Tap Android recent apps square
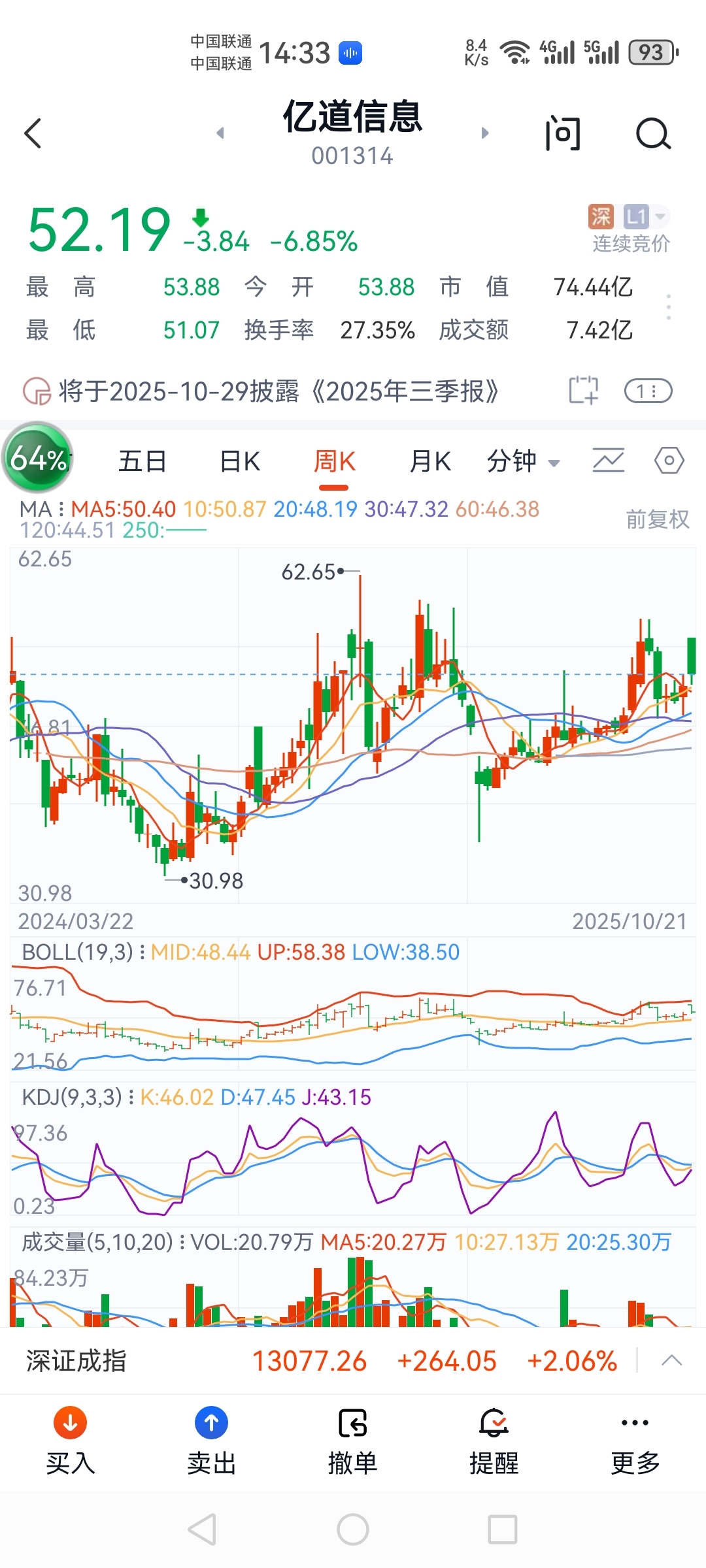The height and width of the screenshot is (1568, 706). coord(503,1529)
